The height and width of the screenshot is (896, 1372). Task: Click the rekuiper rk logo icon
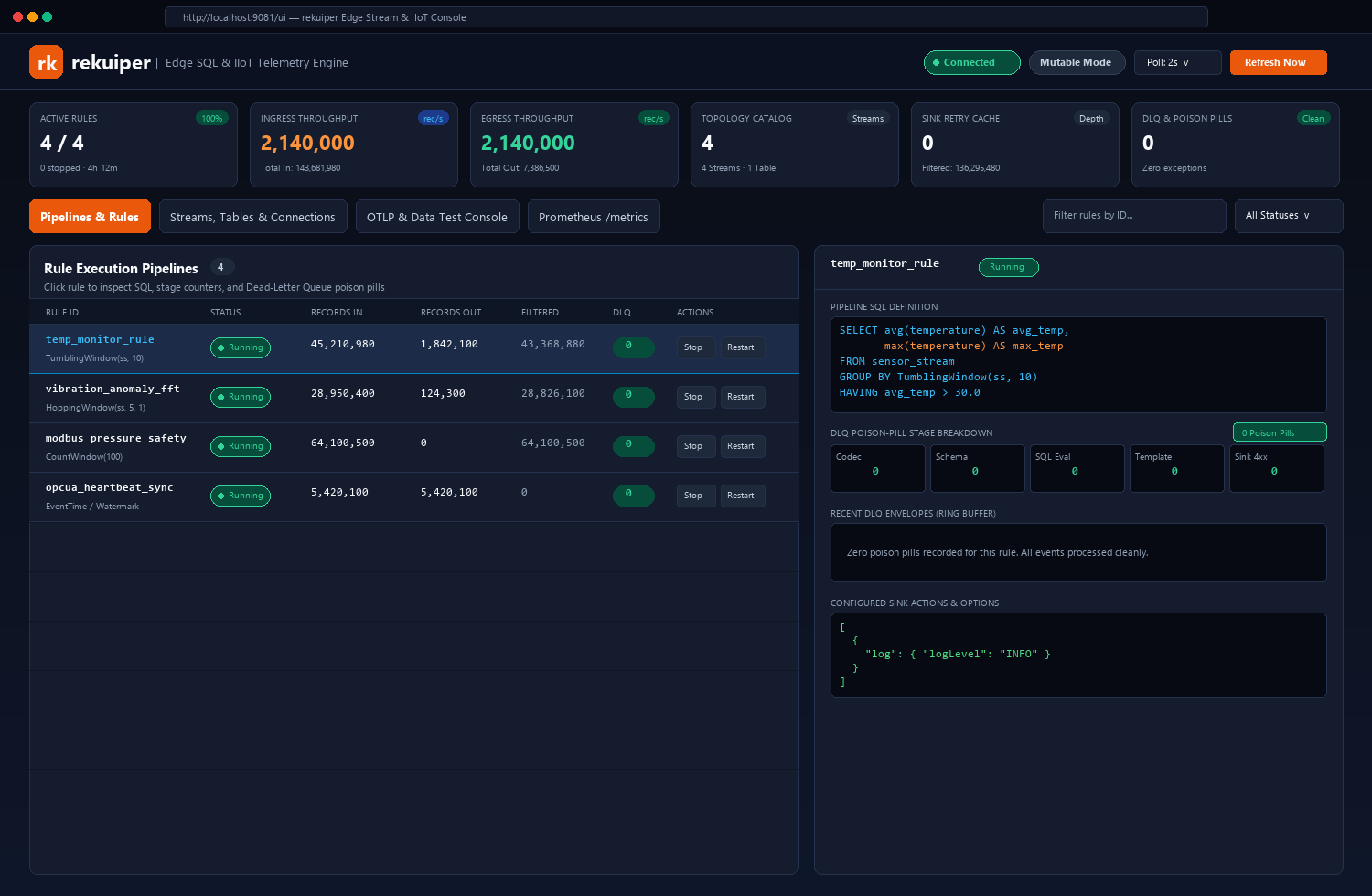click(x=47, y=62)
